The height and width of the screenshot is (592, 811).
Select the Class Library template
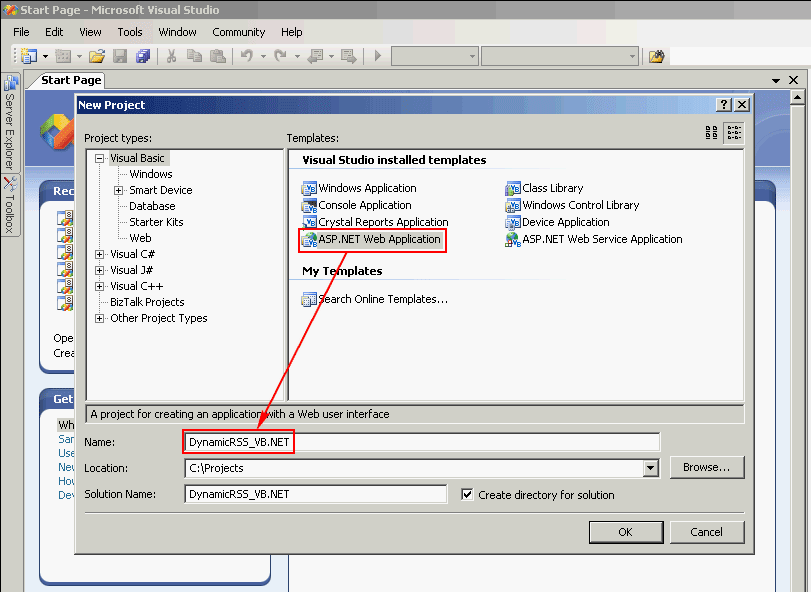pos(544,188)
